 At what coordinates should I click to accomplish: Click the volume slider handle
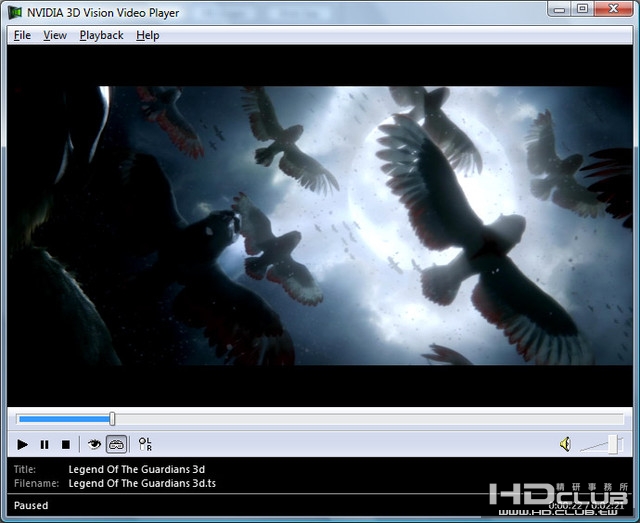[x=613, y=444]
